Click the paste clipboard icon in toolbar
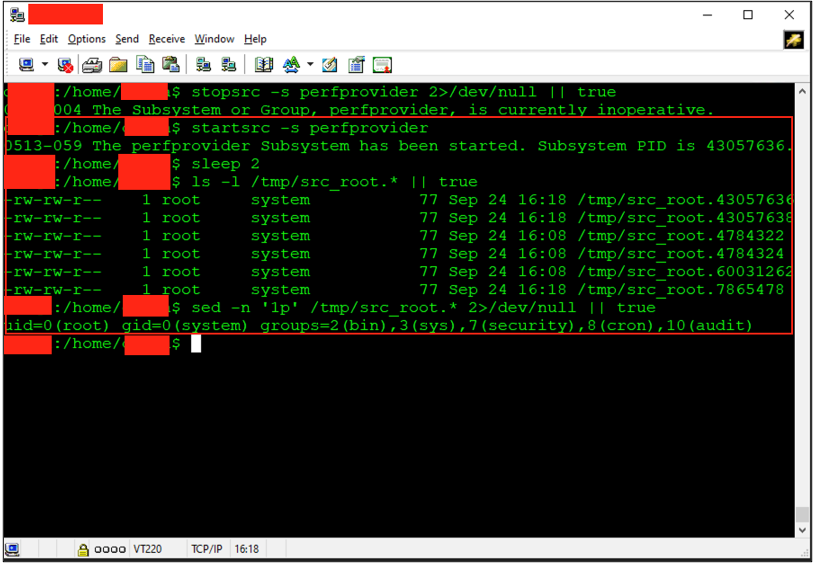 [x=171, y=65]
